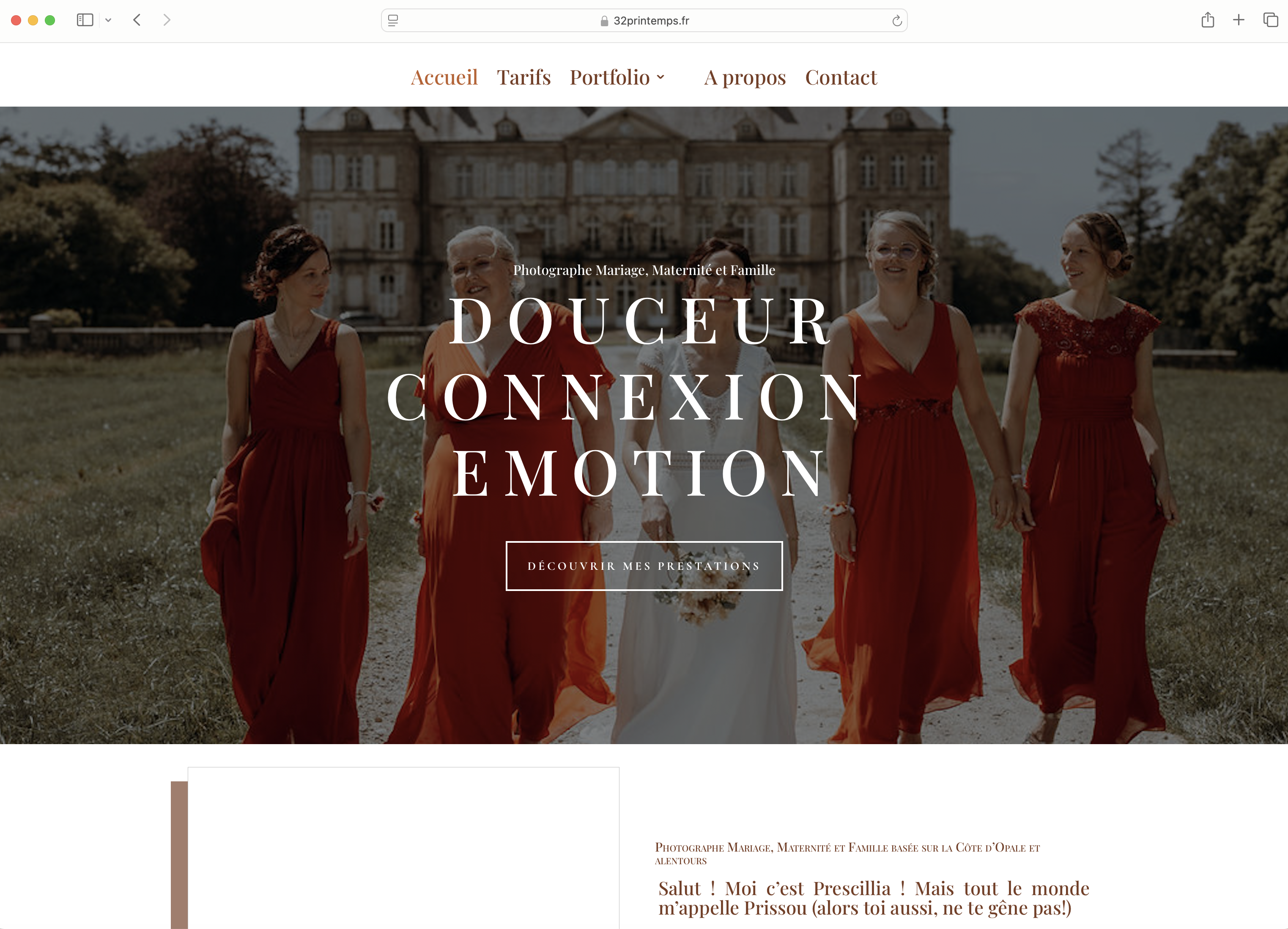Open the Accueil menu item
The image size is (1288, 929).
click(444, 77)
